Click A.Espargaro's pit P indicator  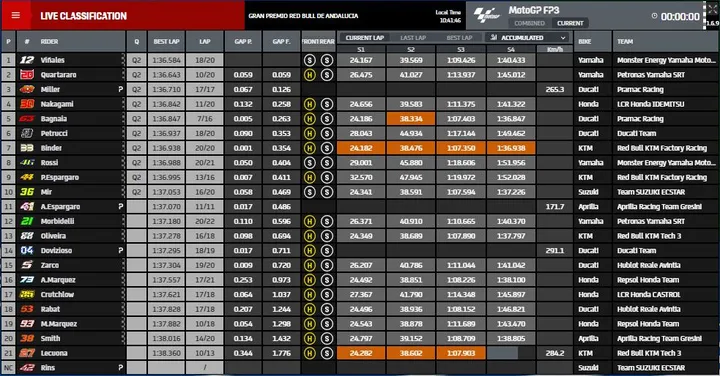click(x=120, y=207)
